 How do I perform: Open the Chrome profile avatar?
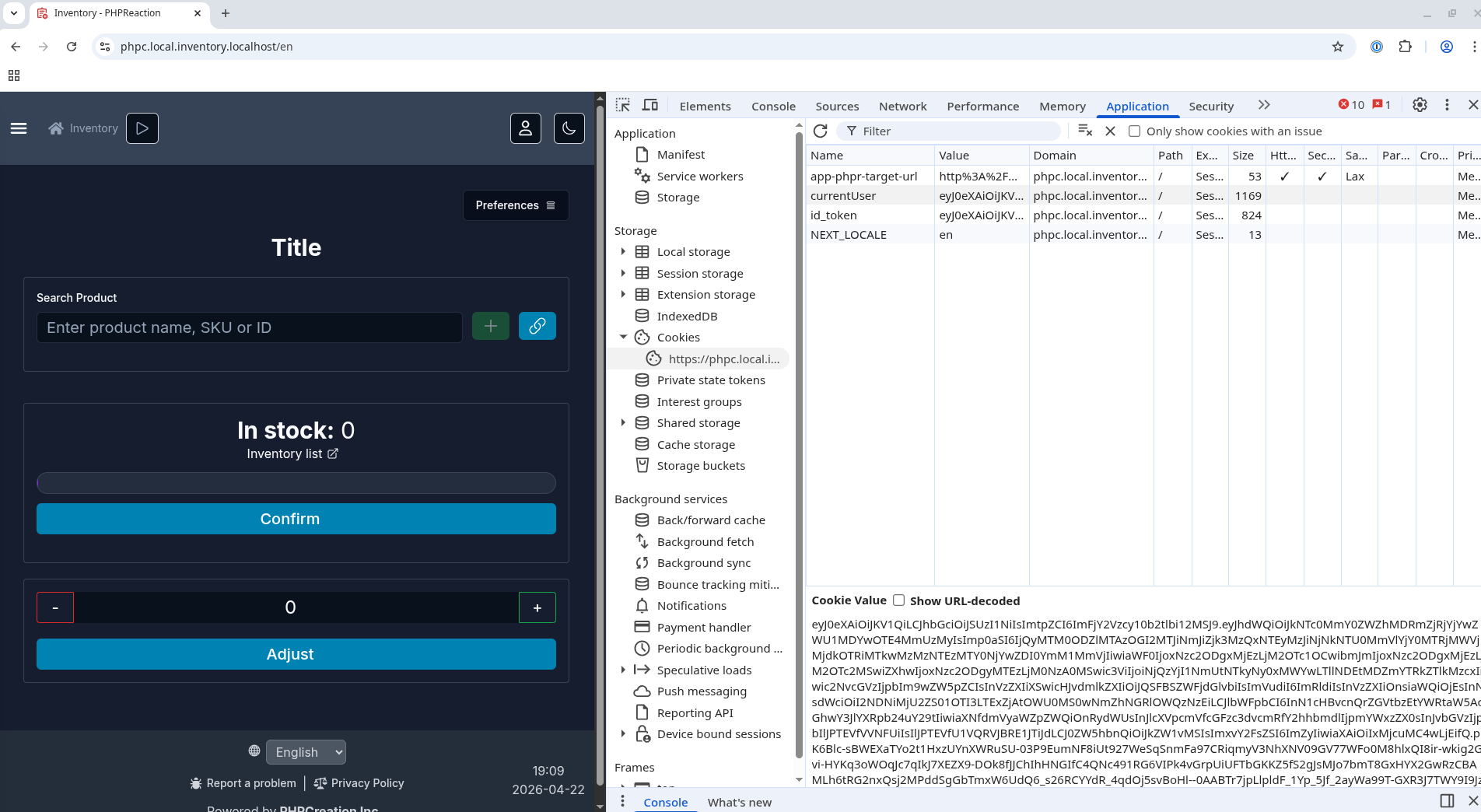tap(1447, 47)
